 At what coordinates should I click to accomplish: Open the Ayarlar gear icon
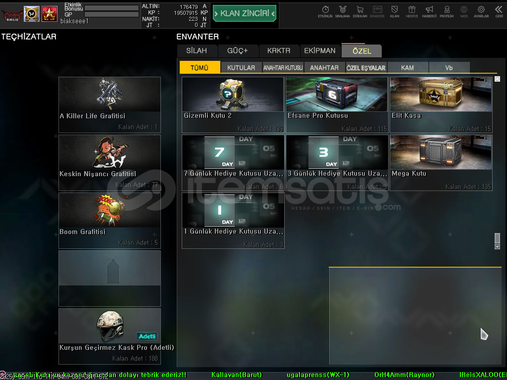coord(481,11)
